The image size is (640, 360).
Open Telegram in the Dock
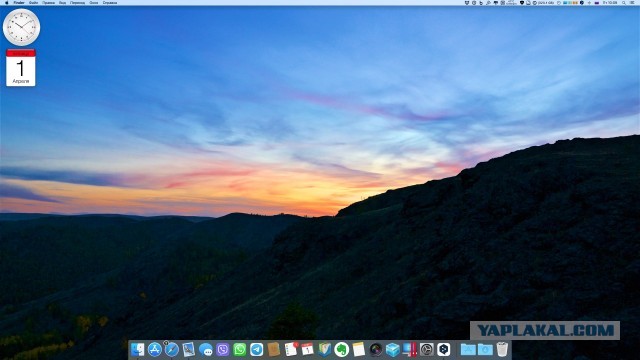(x=256, y=349)
